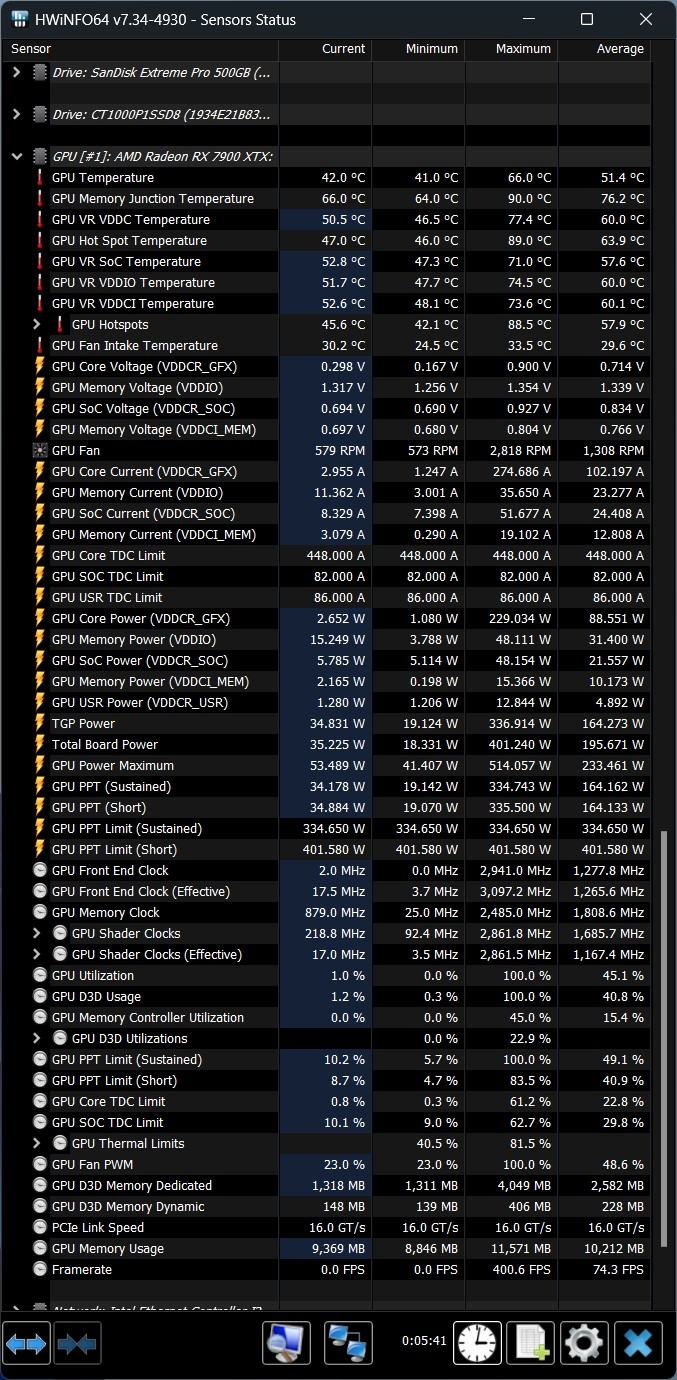The image size is (677, 1380).
Task: Click the GPU Temperature thermometer icon
Action: (40, 178)
